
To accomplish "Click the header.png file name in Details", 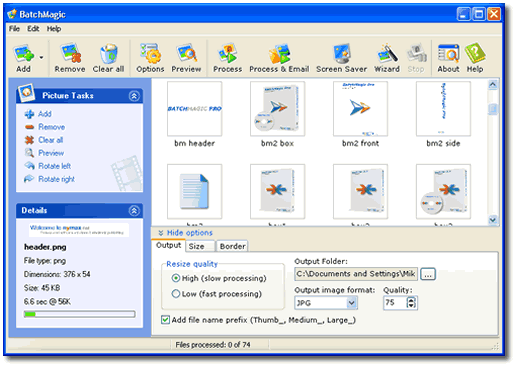I will (x=45, y=247).
